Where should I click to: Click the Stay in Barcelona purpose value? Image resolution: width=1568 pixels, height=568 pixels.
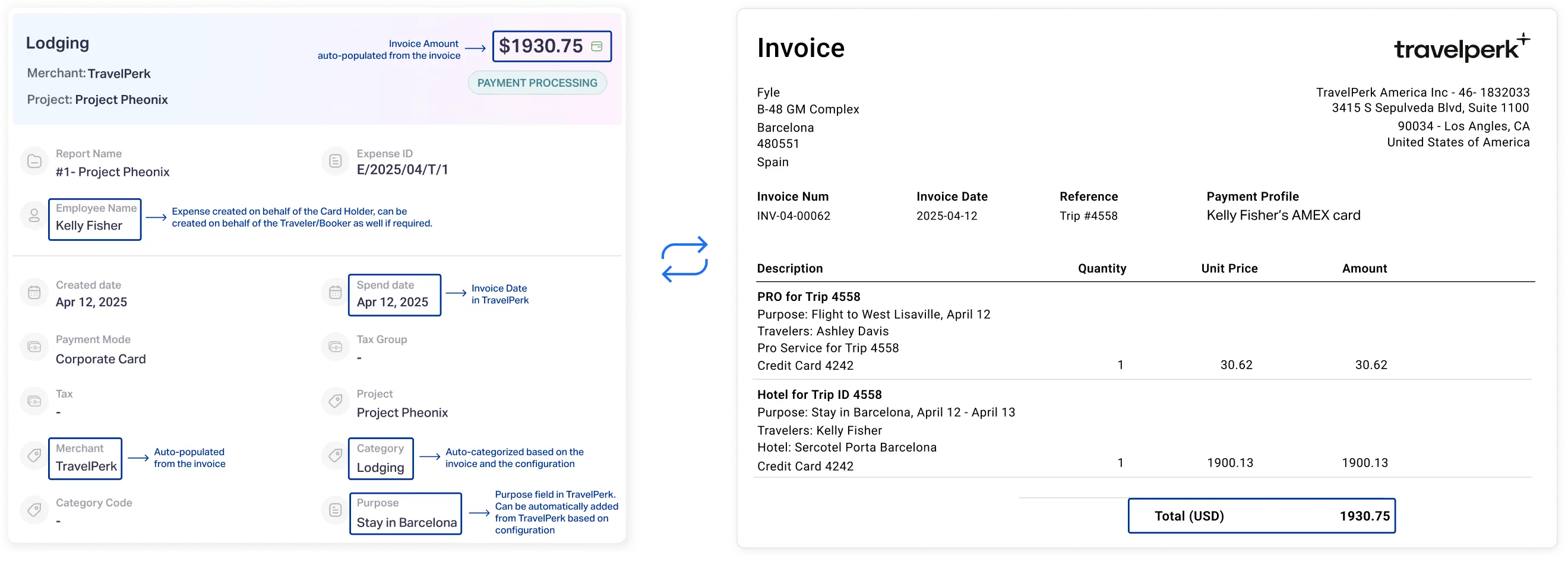tap(407, 523)
